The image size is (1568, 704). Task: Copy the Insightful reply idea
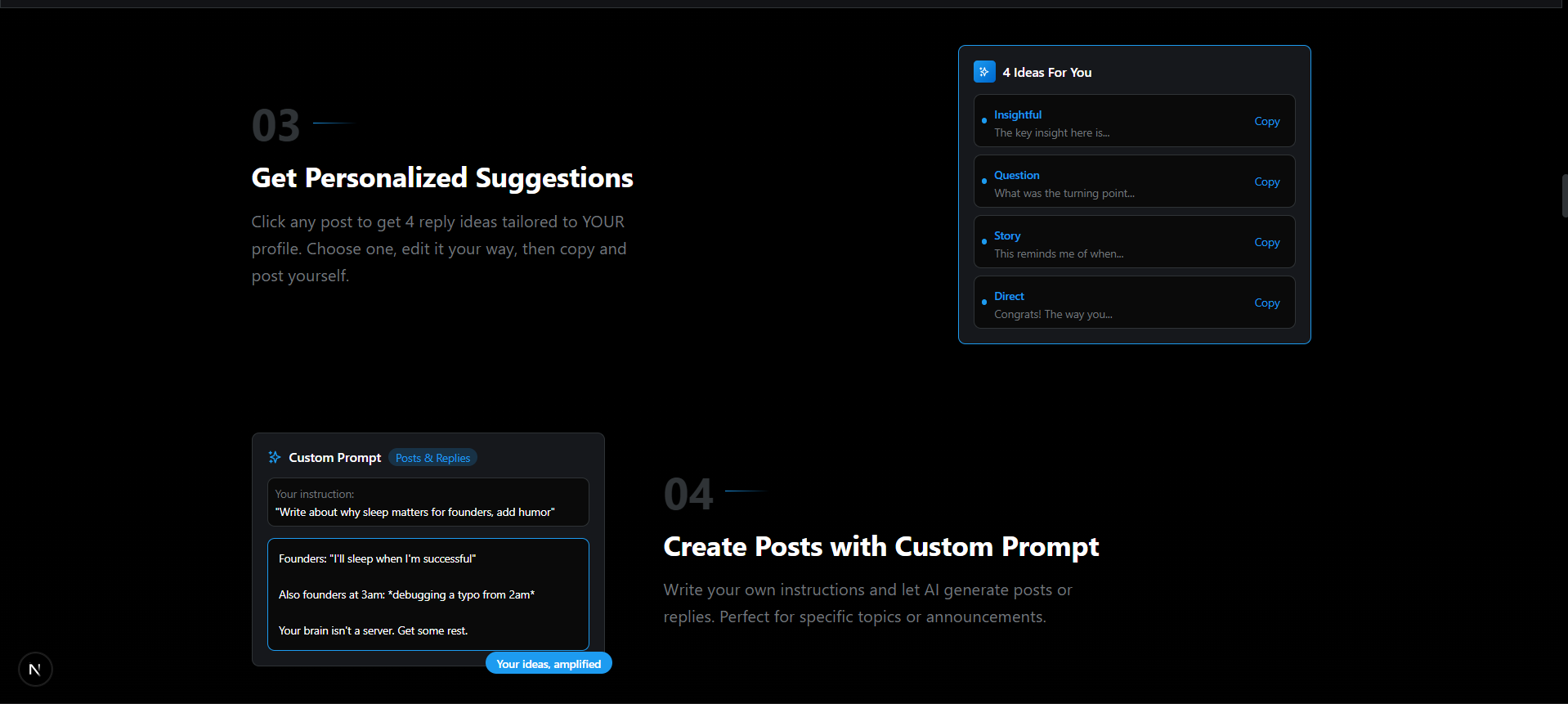pos(1267,121)
